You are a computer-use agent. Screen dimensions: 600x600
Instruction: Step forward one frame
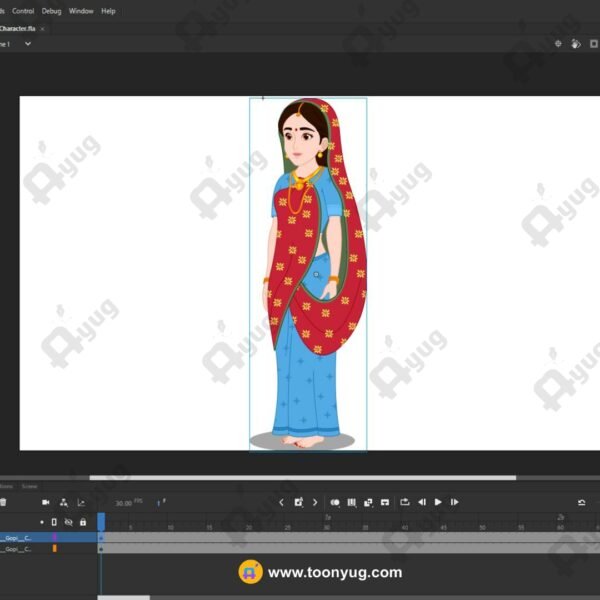(x=455, y=502)
